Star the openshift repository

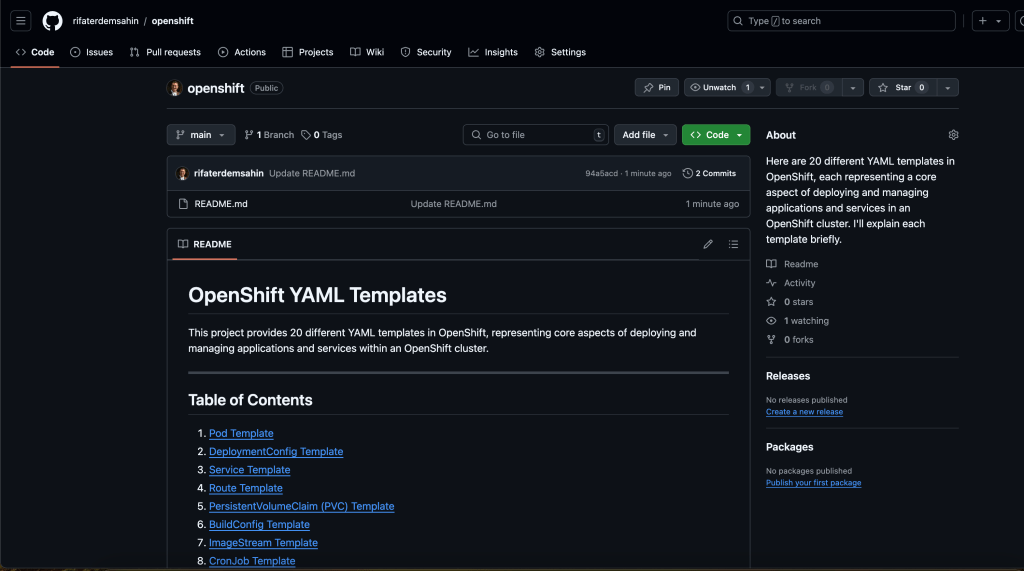tap(903, 88)
